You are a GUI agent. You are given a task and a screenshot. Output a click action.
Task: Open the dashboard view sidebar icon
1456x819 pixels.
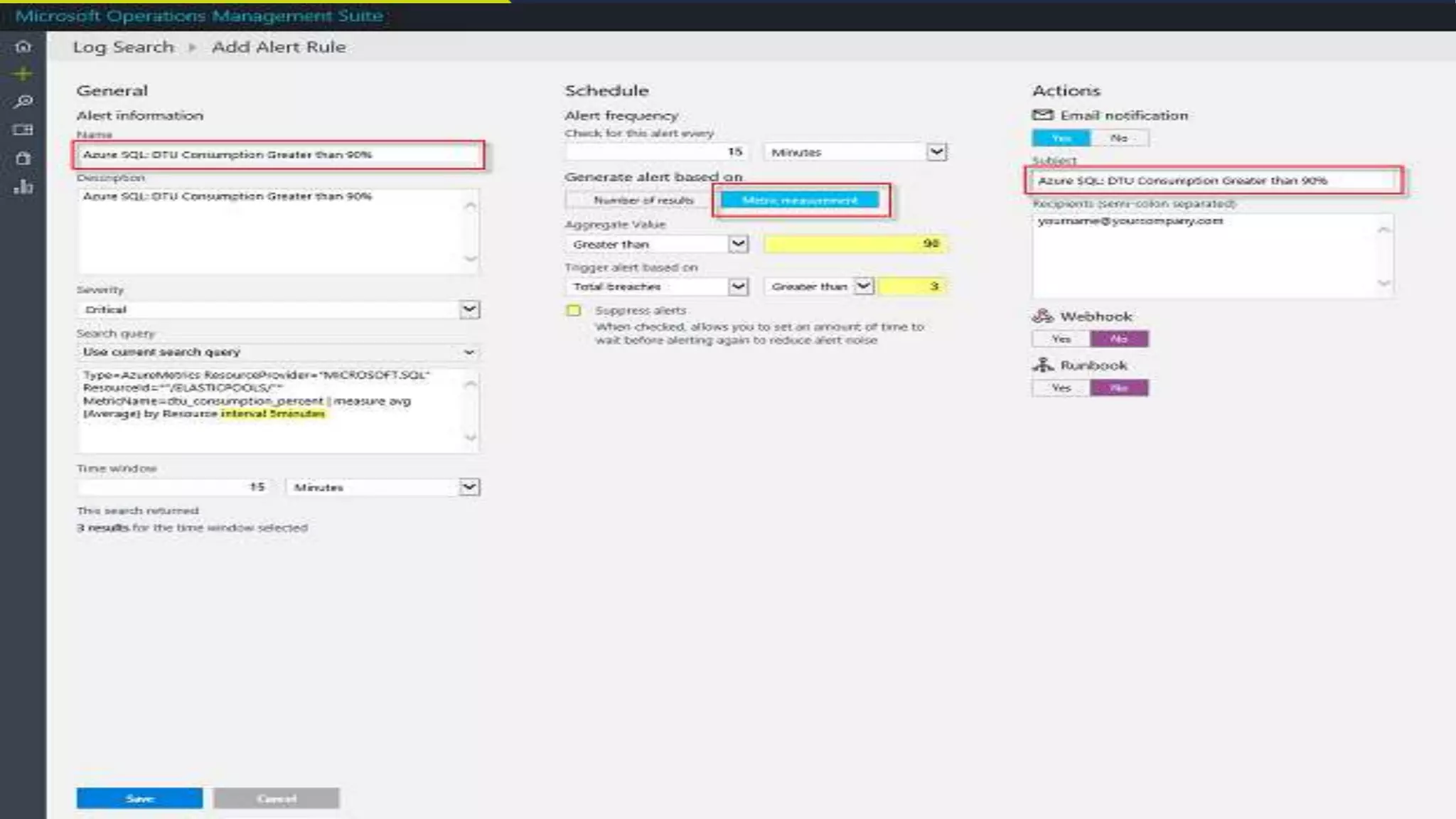coord(23,129)
